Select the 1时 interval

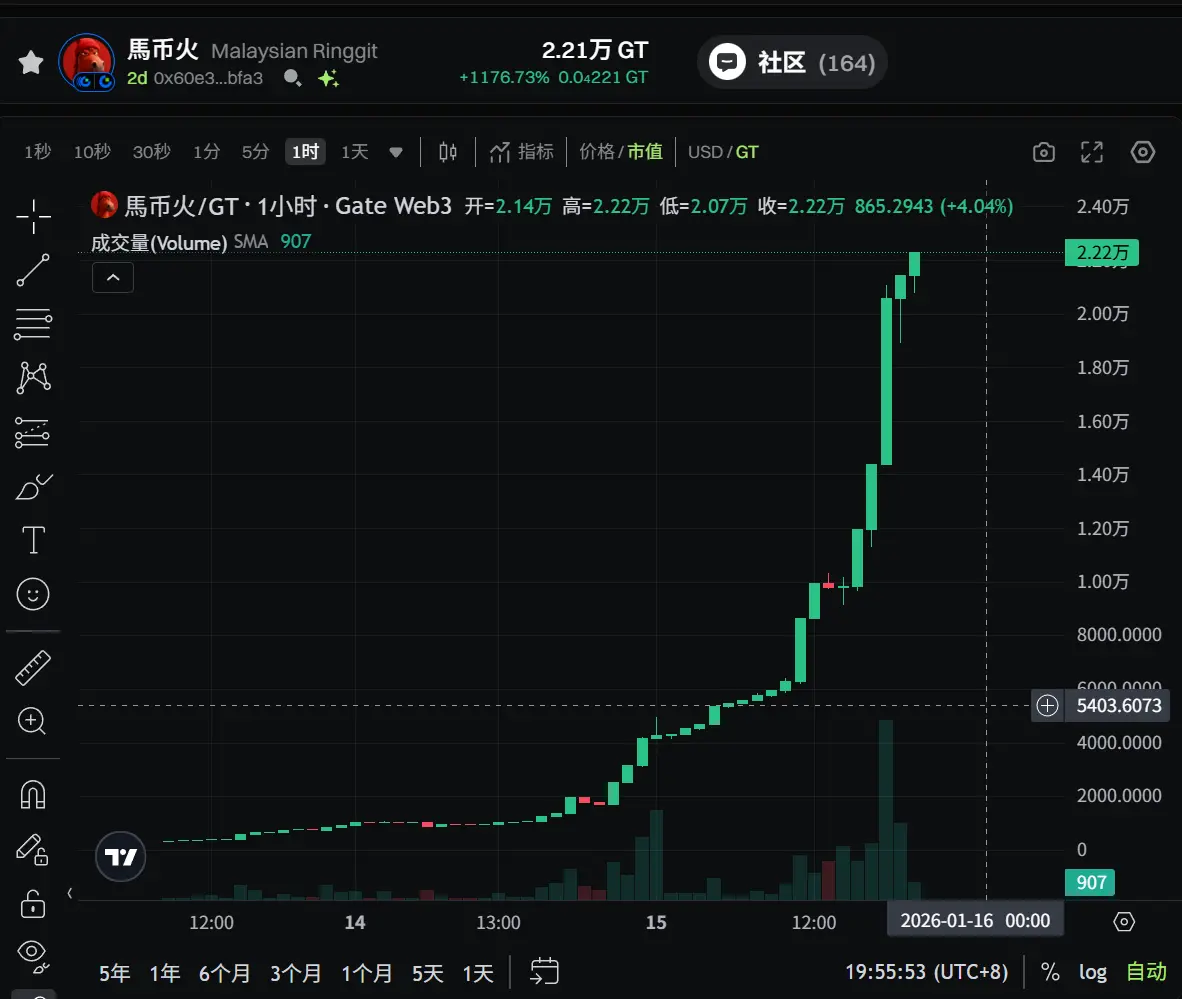[305, 152]
